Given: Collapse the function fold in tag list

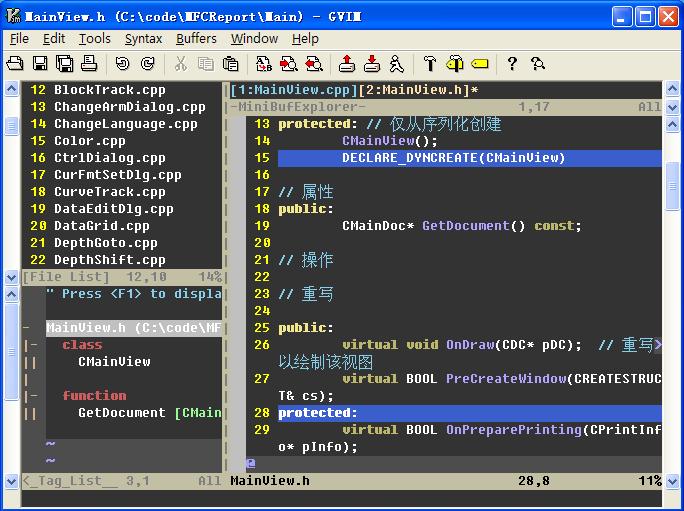Looking at the screenshot, I should click(31, 396).
